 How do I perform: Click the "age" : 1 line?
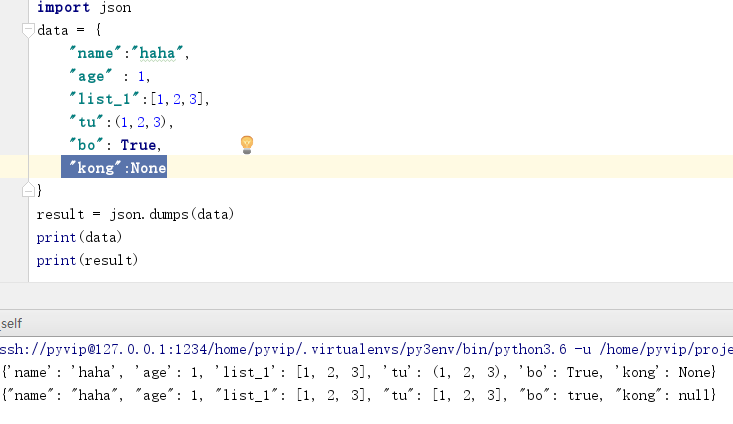coord(109,76)
